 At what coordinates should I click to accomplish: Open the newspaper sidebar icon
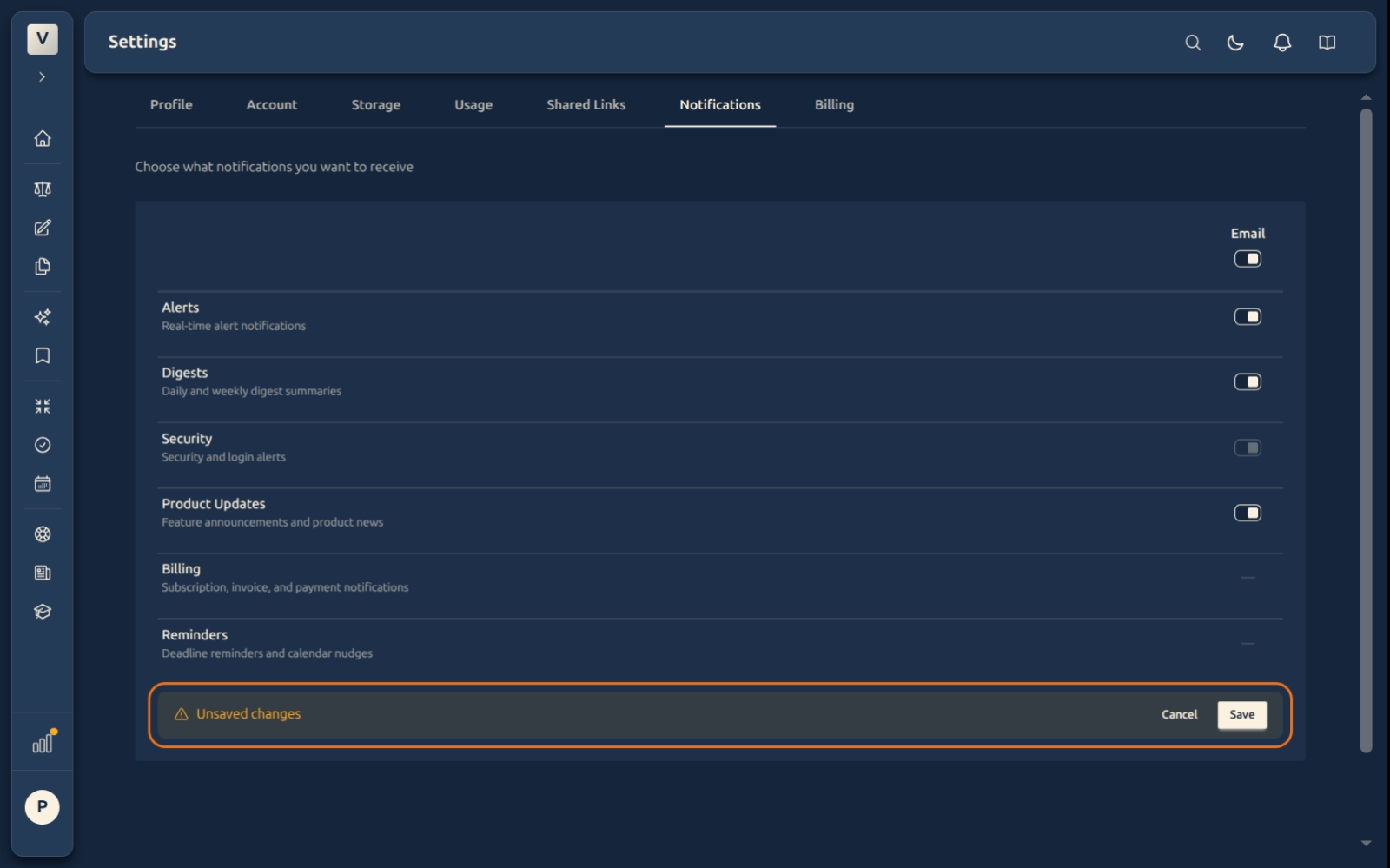tap(43, 573)
